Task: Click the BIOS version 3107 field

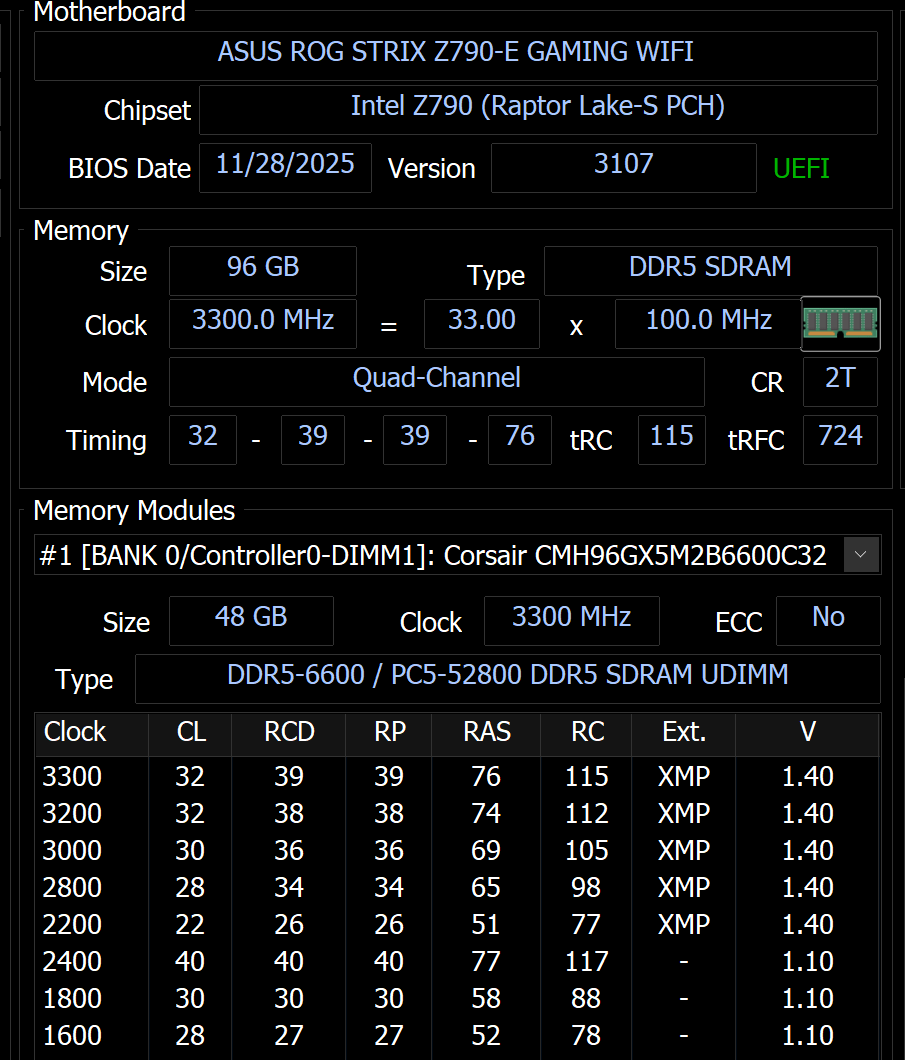Action: 623,166
